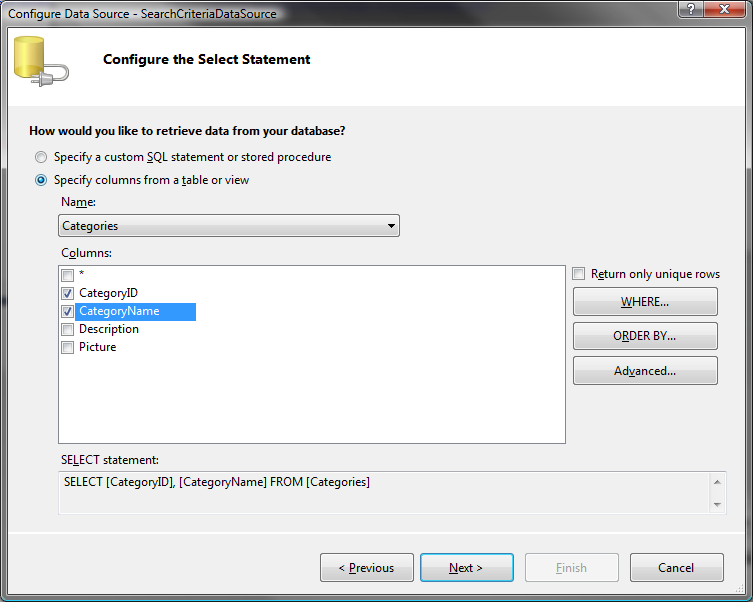Select Specify columns from table radio

point(41,180)
